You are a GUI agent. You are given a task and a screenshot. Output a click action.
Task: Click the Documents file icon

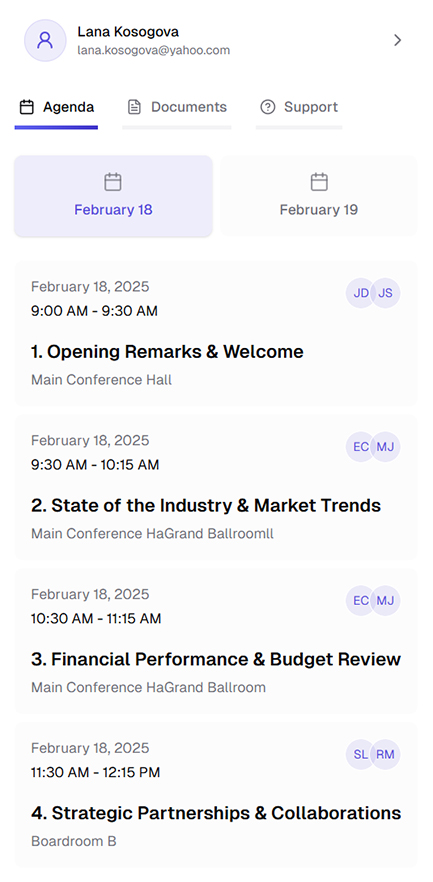pos(134,107)
